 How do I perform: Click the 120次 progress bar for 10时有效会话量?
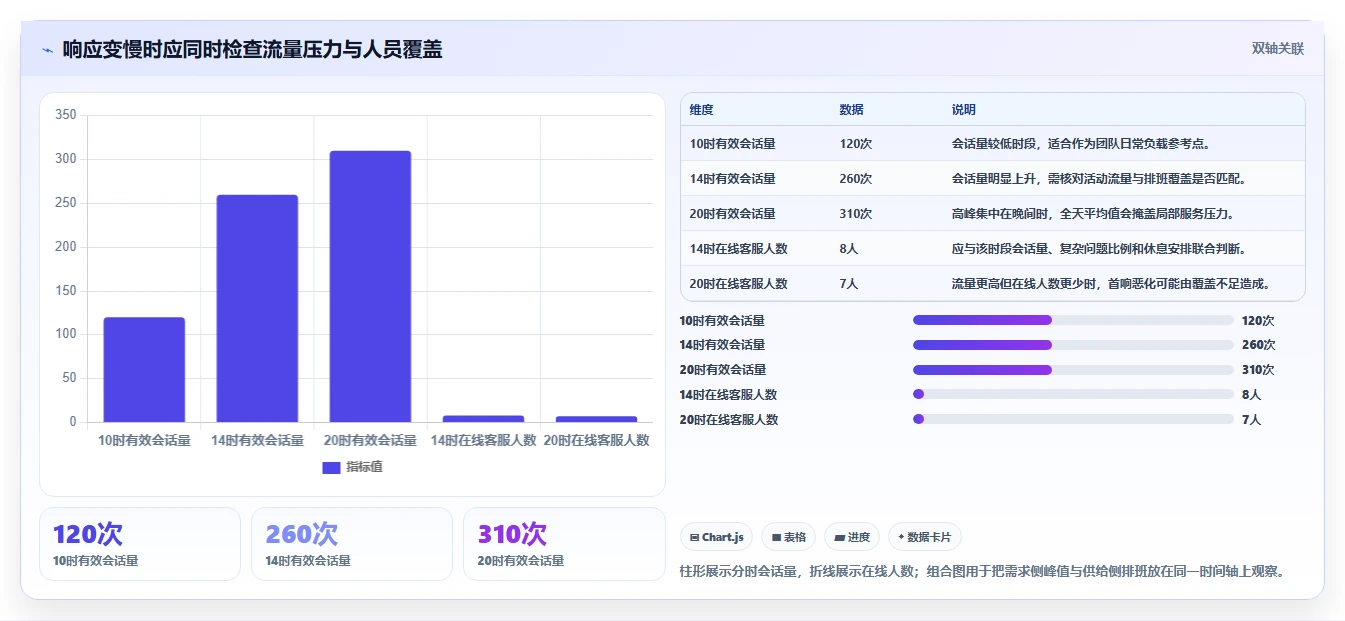click(x=1073, y=320)
